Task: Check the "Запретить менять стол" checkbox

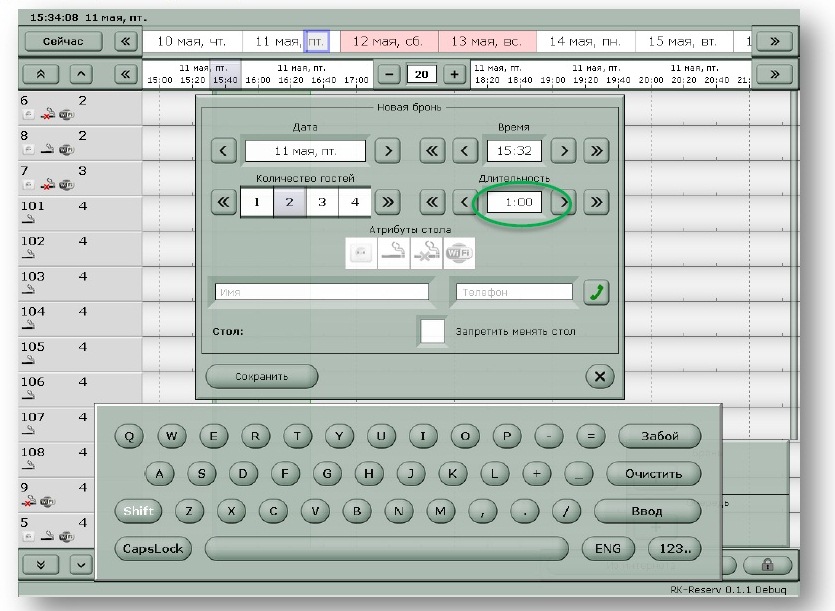Action: (433, 331)
